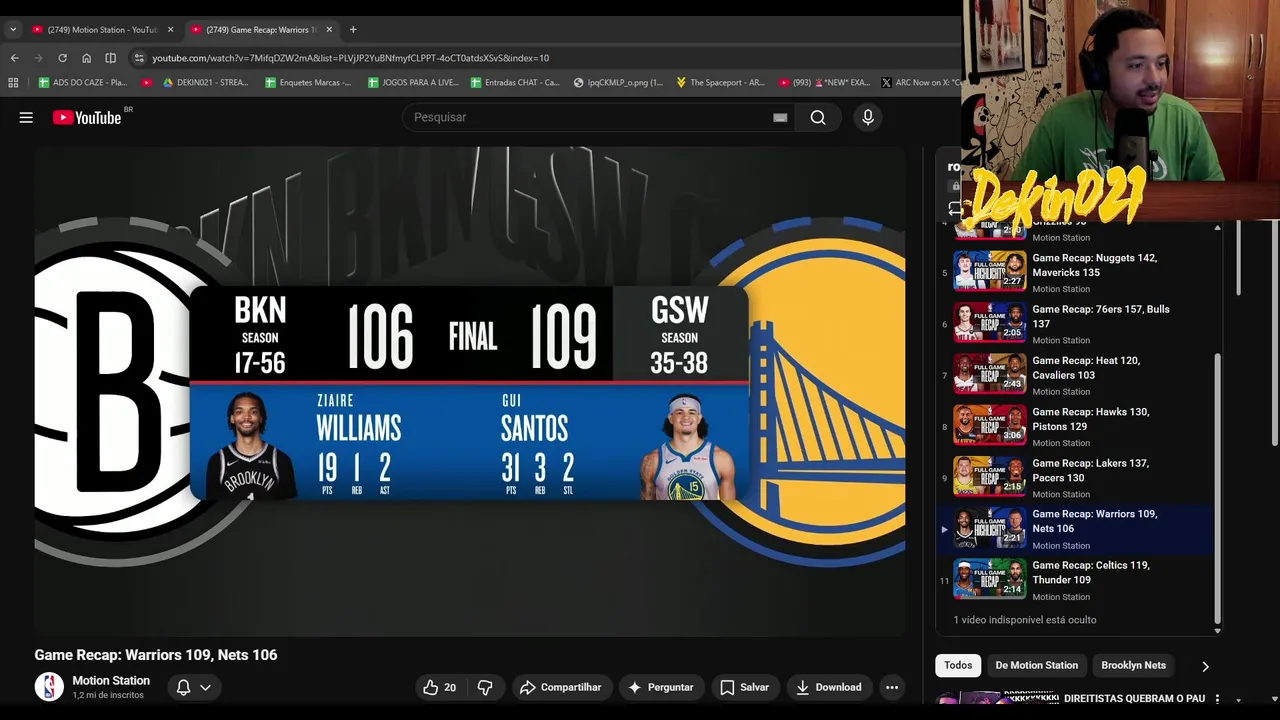The width and height of the screenshot is (1280, 720).
Task: Open the browser home page
Action: 86,58
